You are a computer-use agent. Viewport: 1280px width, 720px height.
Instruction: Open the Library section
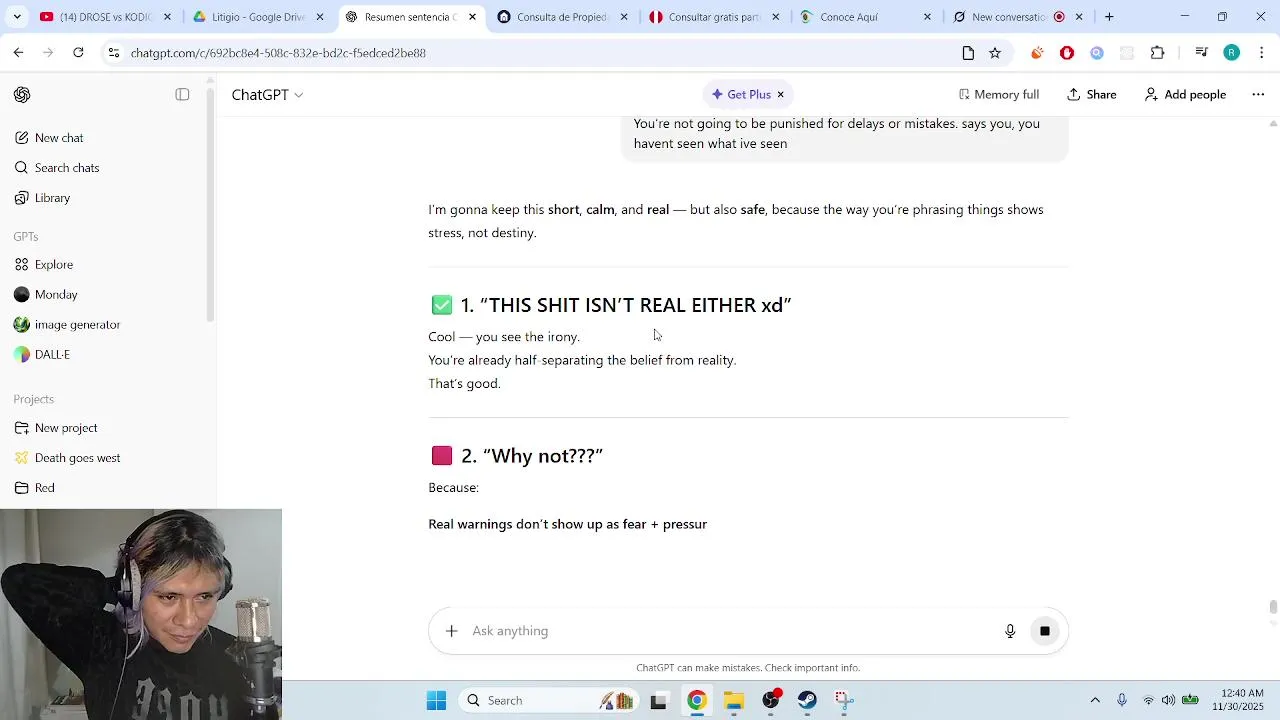coord(52,198)
